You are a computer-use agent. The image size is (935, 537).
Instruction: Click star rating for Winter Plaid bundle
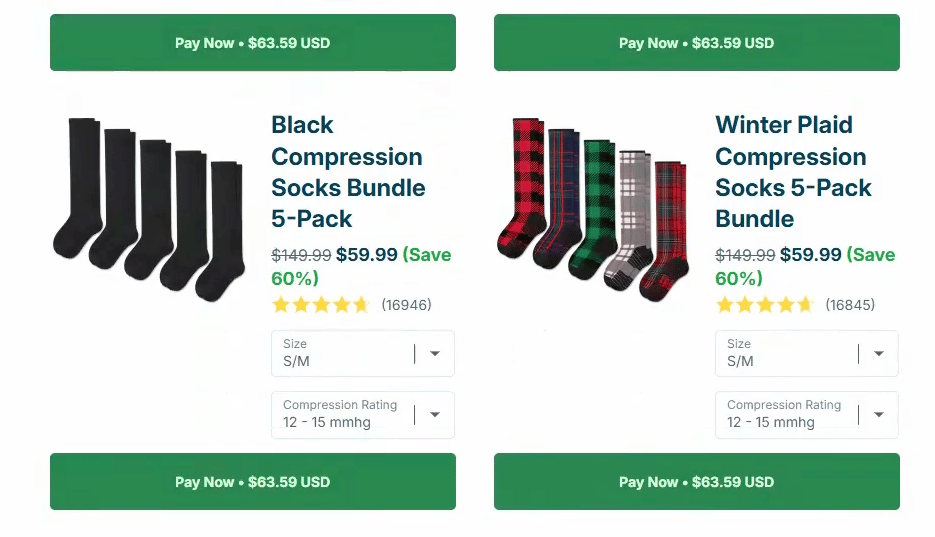(x=765, y=305)
